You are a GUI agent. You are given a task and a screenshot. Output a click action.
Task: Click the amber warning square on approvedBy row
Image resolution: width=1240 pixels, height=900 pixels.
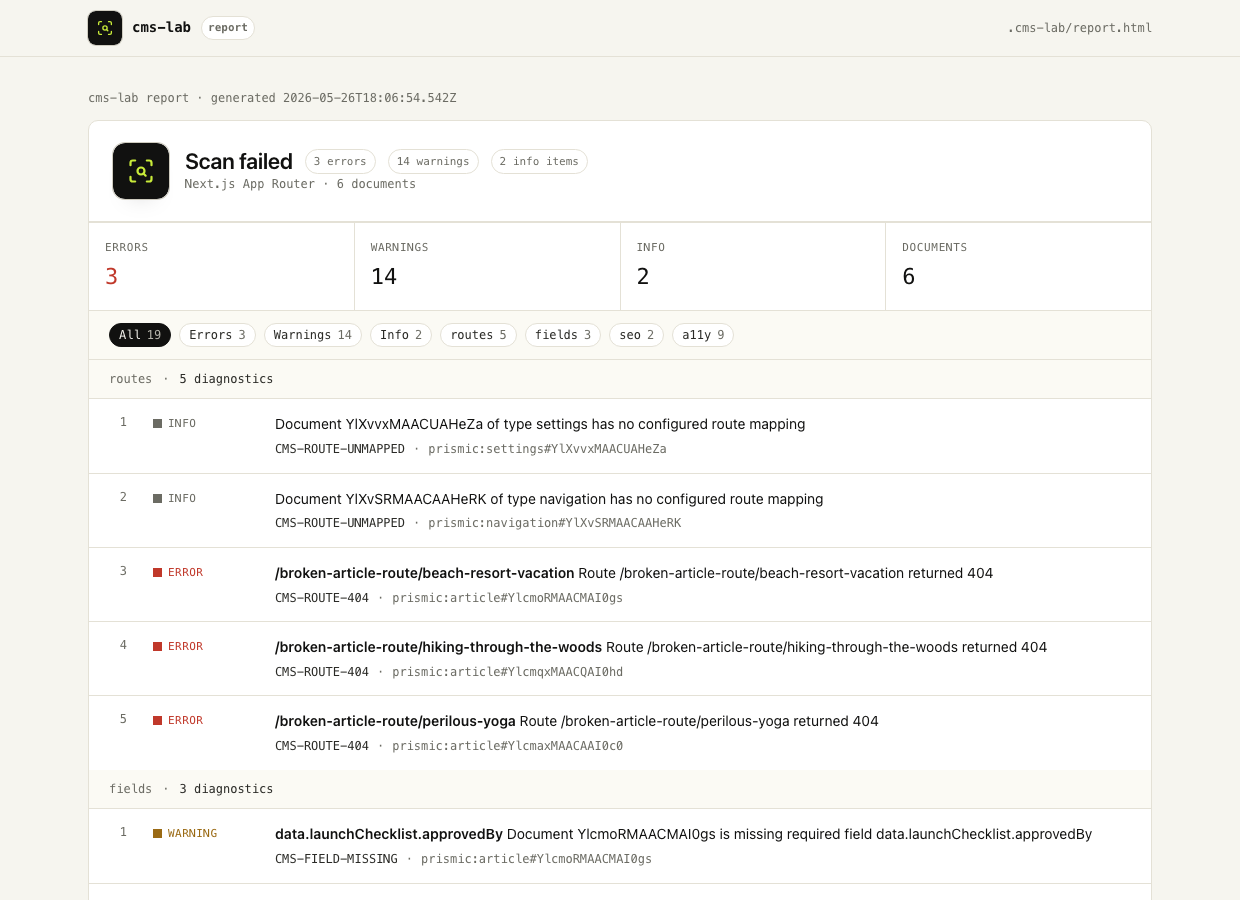pyautogui.click(x=157, y=833)
